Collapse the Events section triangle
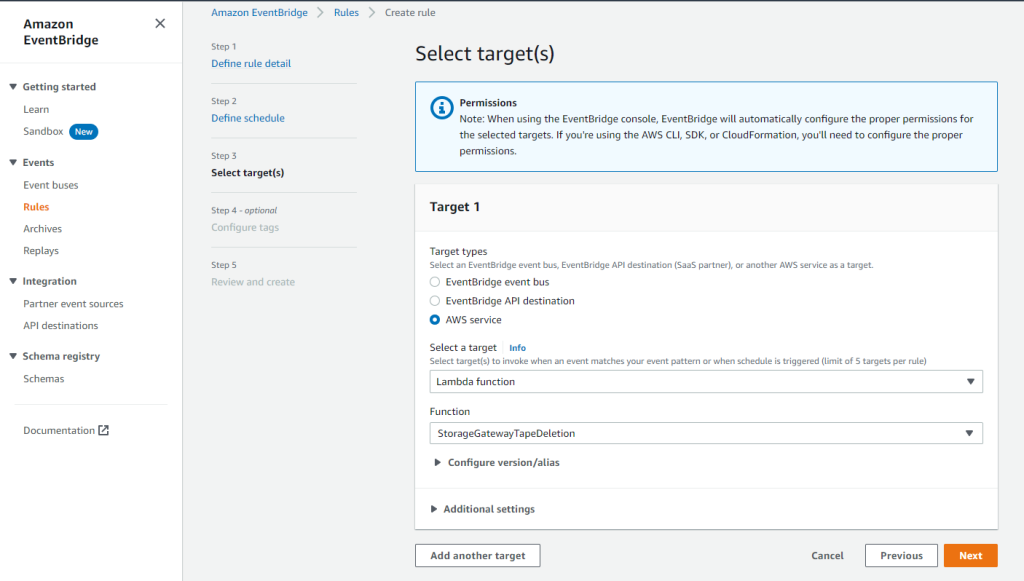The height and width of the screenshot is (581, 1024). [x=13, y=163]
